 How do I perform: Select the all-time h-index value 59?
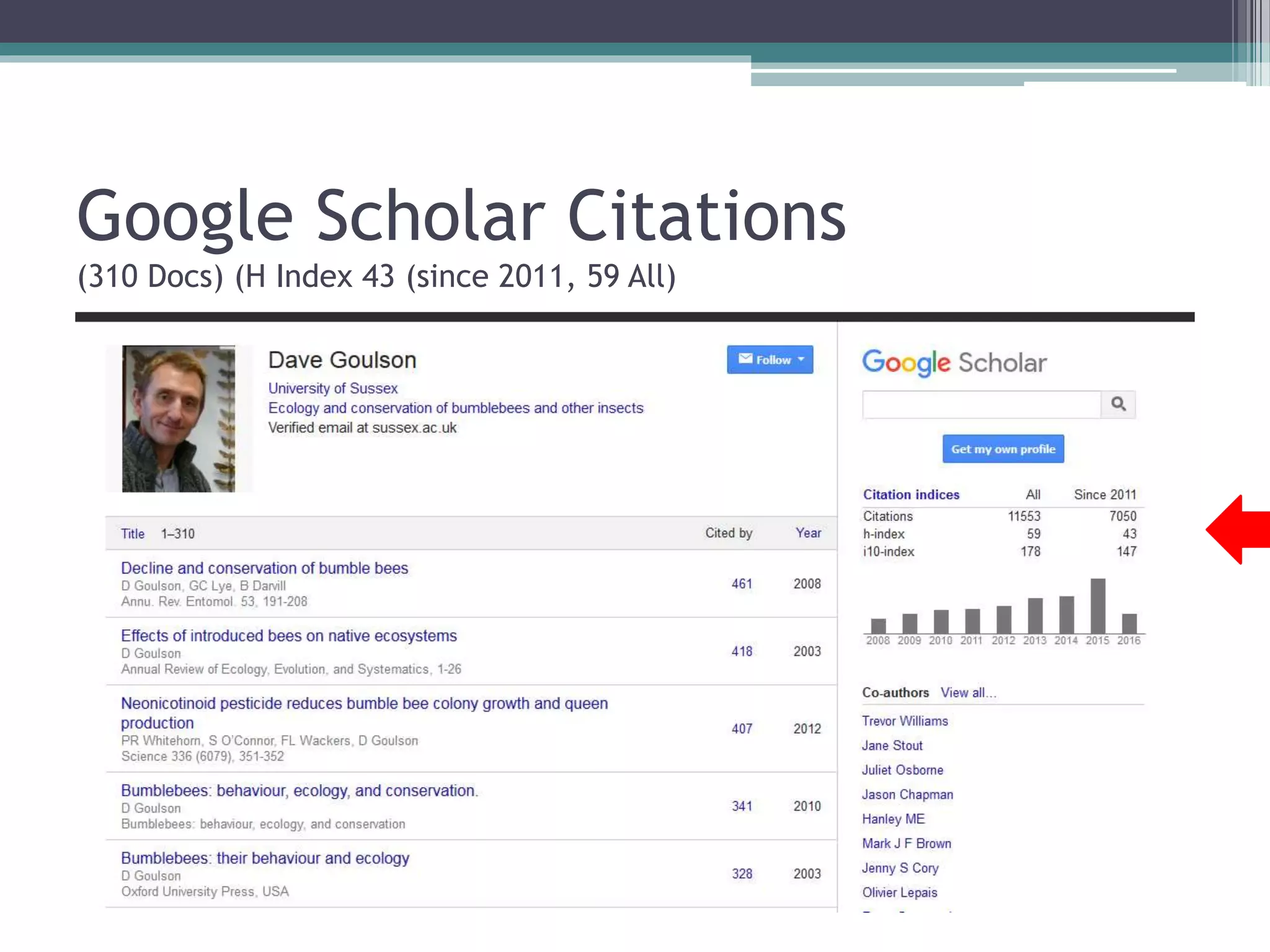click(1033, 534)
